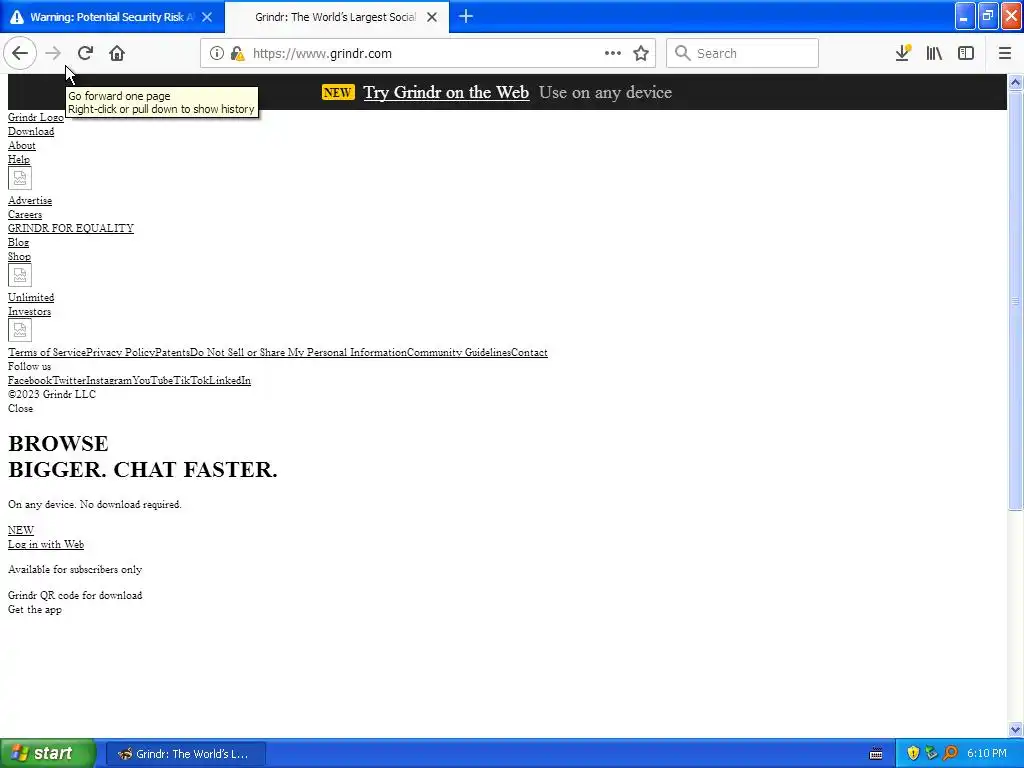
Task: Open the Unlimited link
Action: [31, 297]
